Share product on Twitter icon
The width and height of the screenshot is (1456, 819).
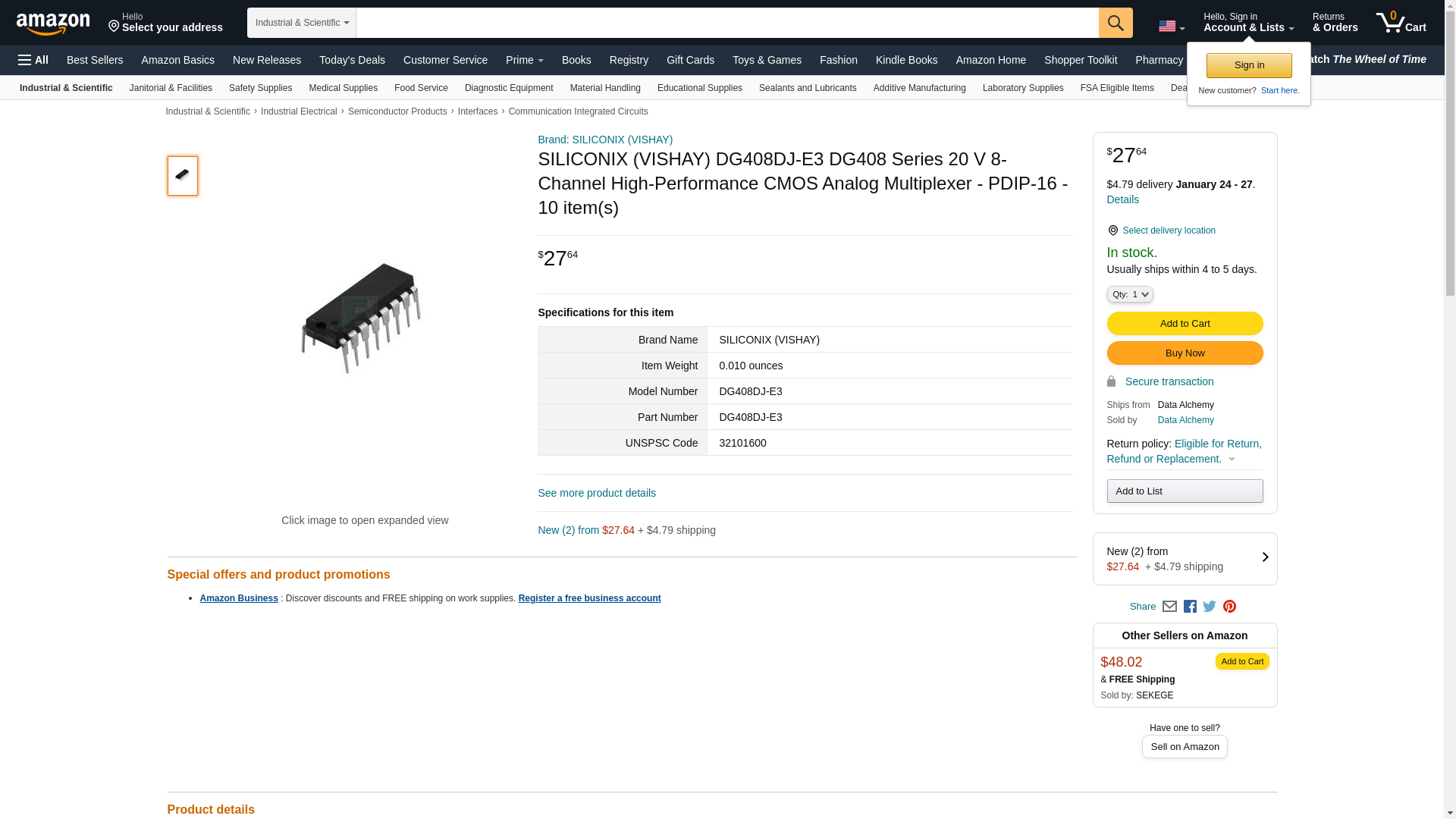(x=1210, y=607)
